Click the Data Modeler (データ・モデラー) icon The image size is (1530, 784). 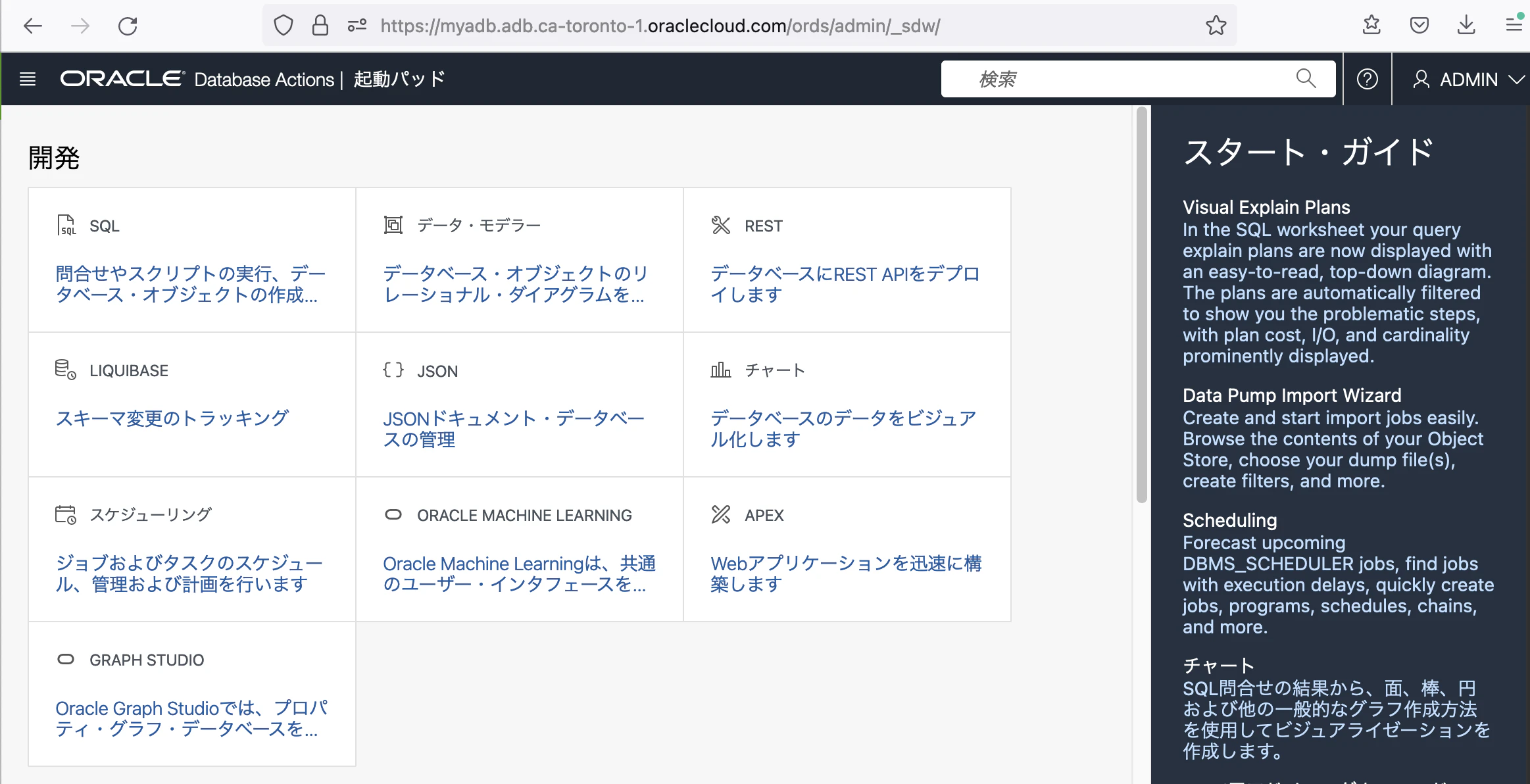pos(393,225)
